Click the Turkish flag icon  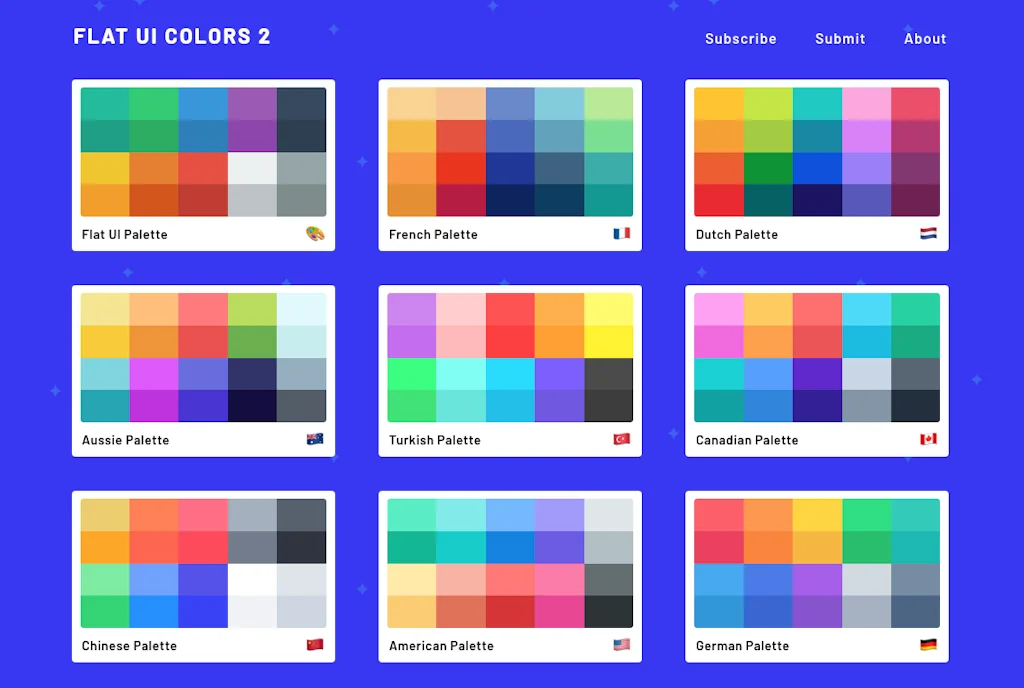(622, 439)
